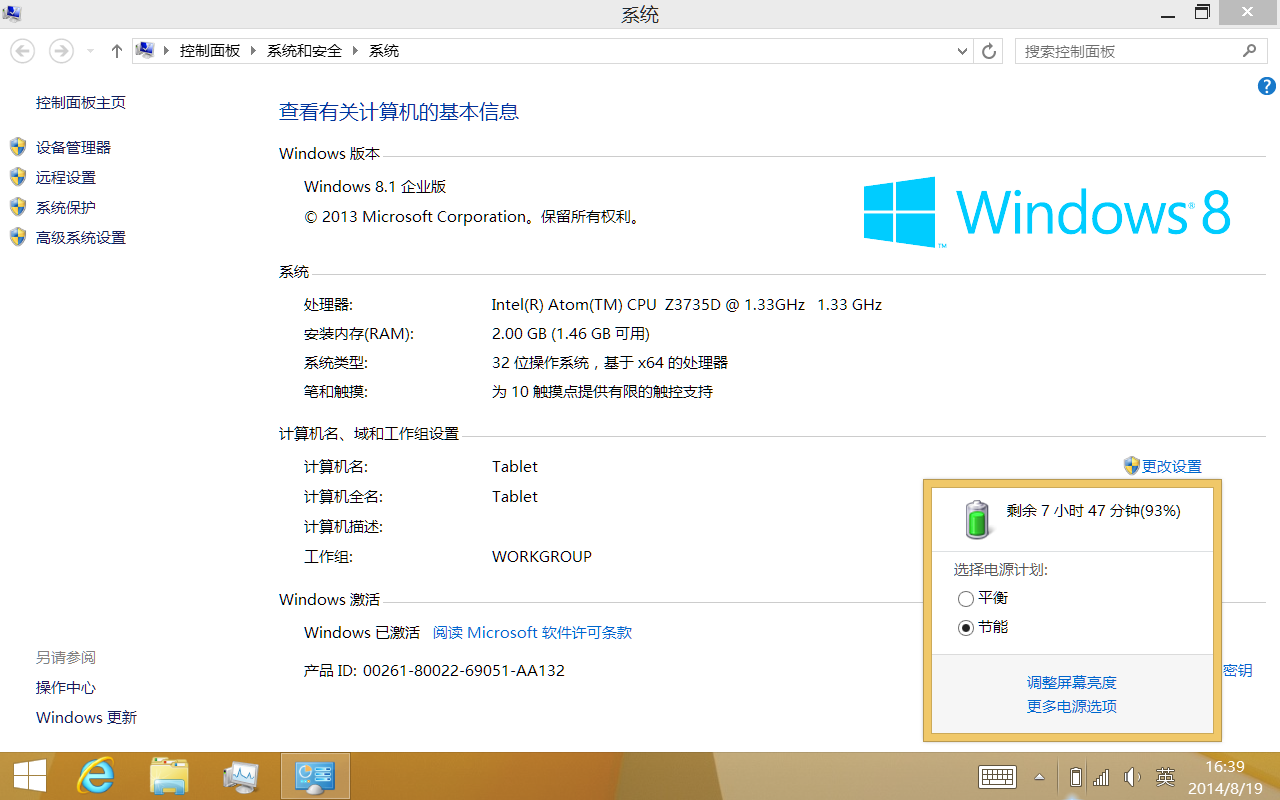The width and height of the screenshot is (1280, 800).
Task: Click the shield icon beside 远程设置
Action: pos(18,177)
